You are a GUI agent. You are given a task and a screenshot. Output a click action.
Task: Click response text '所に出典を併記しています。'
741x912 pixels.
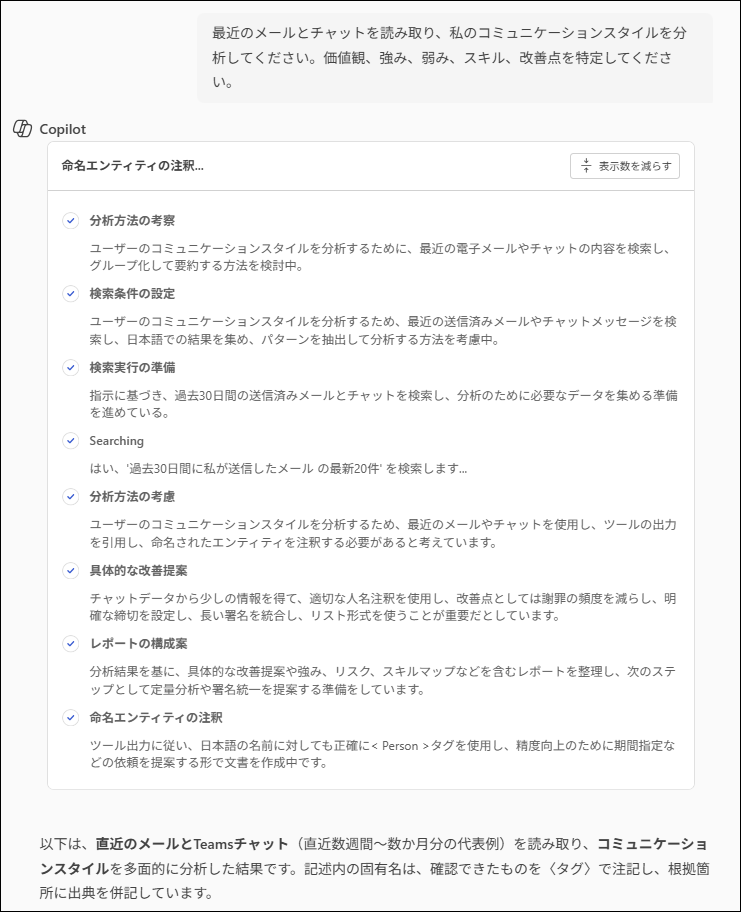click(126, 893)
